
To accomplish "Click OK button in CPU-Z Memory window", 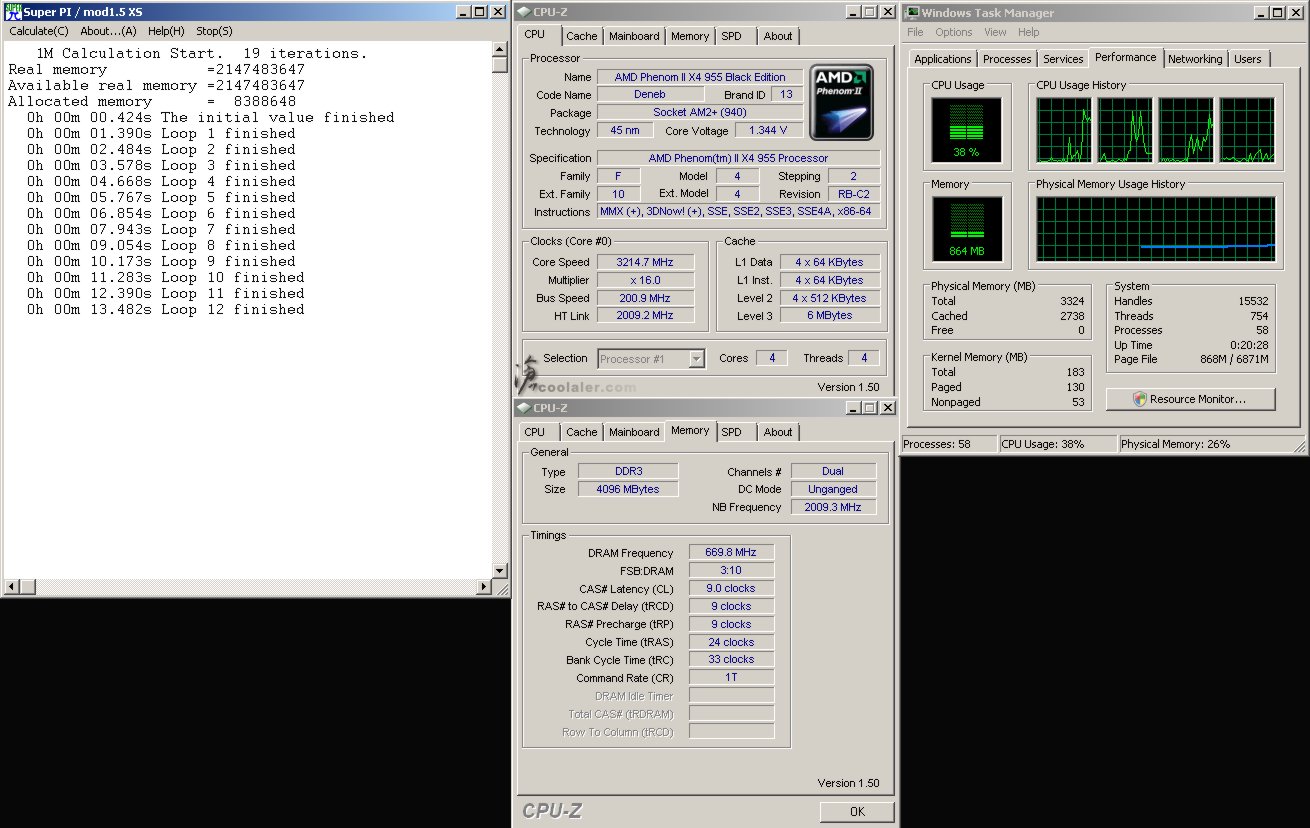I will pyautogui.click(x=857, y=811).
